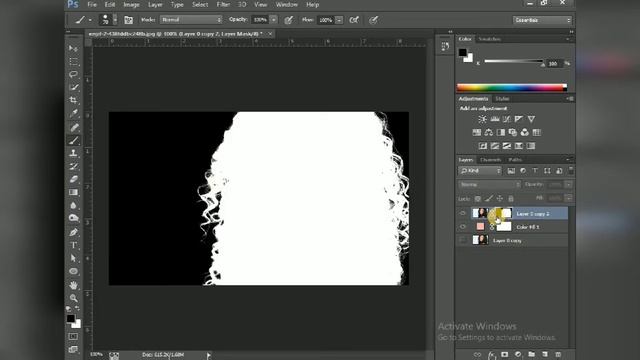
Task: Add a Levels adjustment layer
Action: pos(495,119)
